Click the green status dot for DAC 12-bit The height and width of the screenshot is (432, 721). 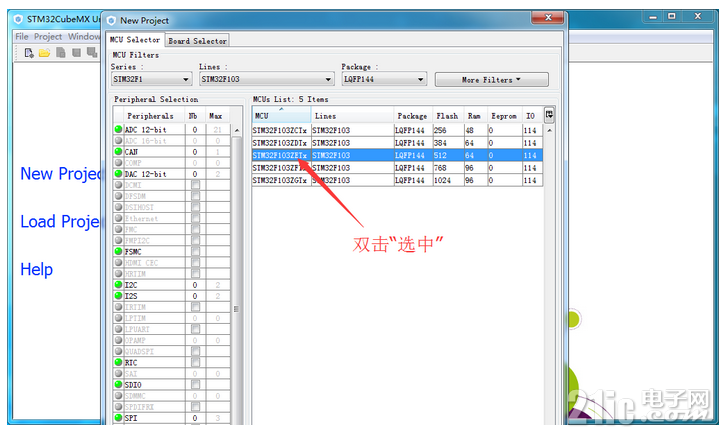tap(118, 173)
